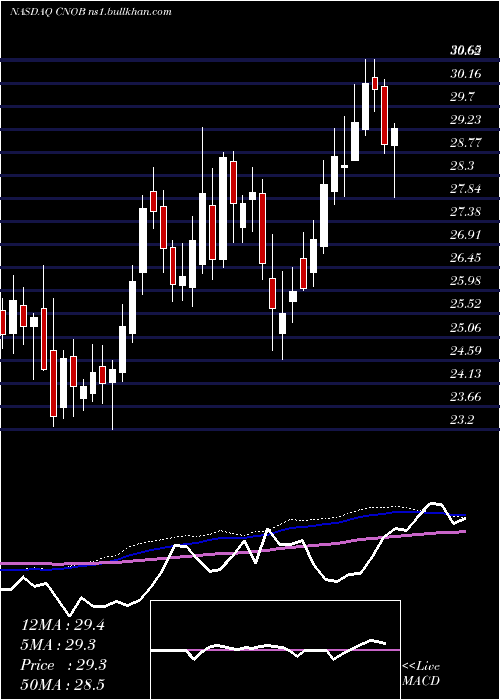Select the 23.66 price axis label
The image size is (500, 700).
(x=466, y=397)
